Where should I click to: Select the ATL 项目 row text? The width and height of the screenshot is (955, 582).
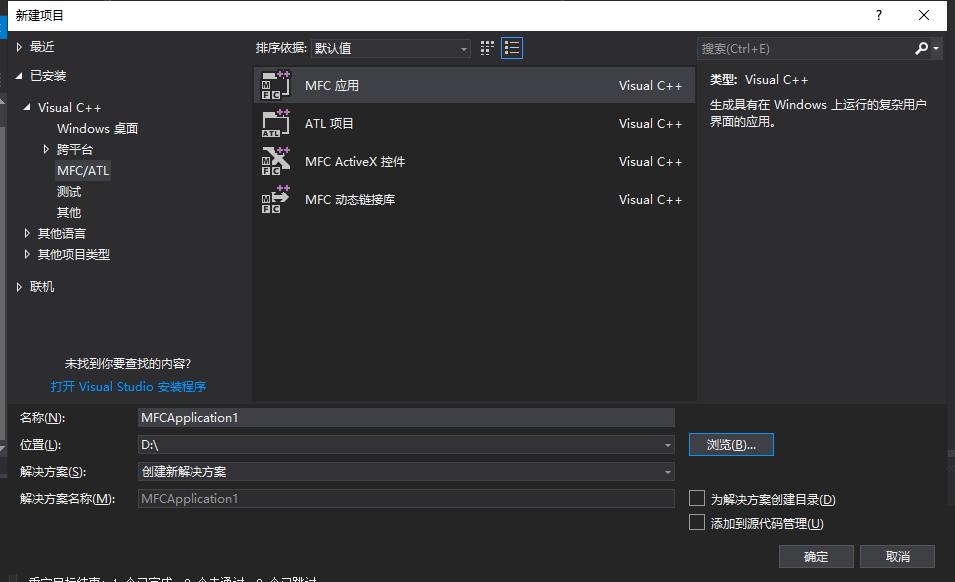(329, 124)
